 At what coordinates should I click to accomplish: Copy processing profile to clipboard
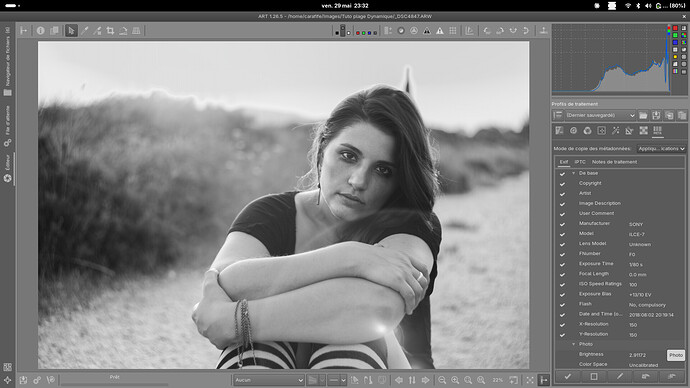[669, 115]
